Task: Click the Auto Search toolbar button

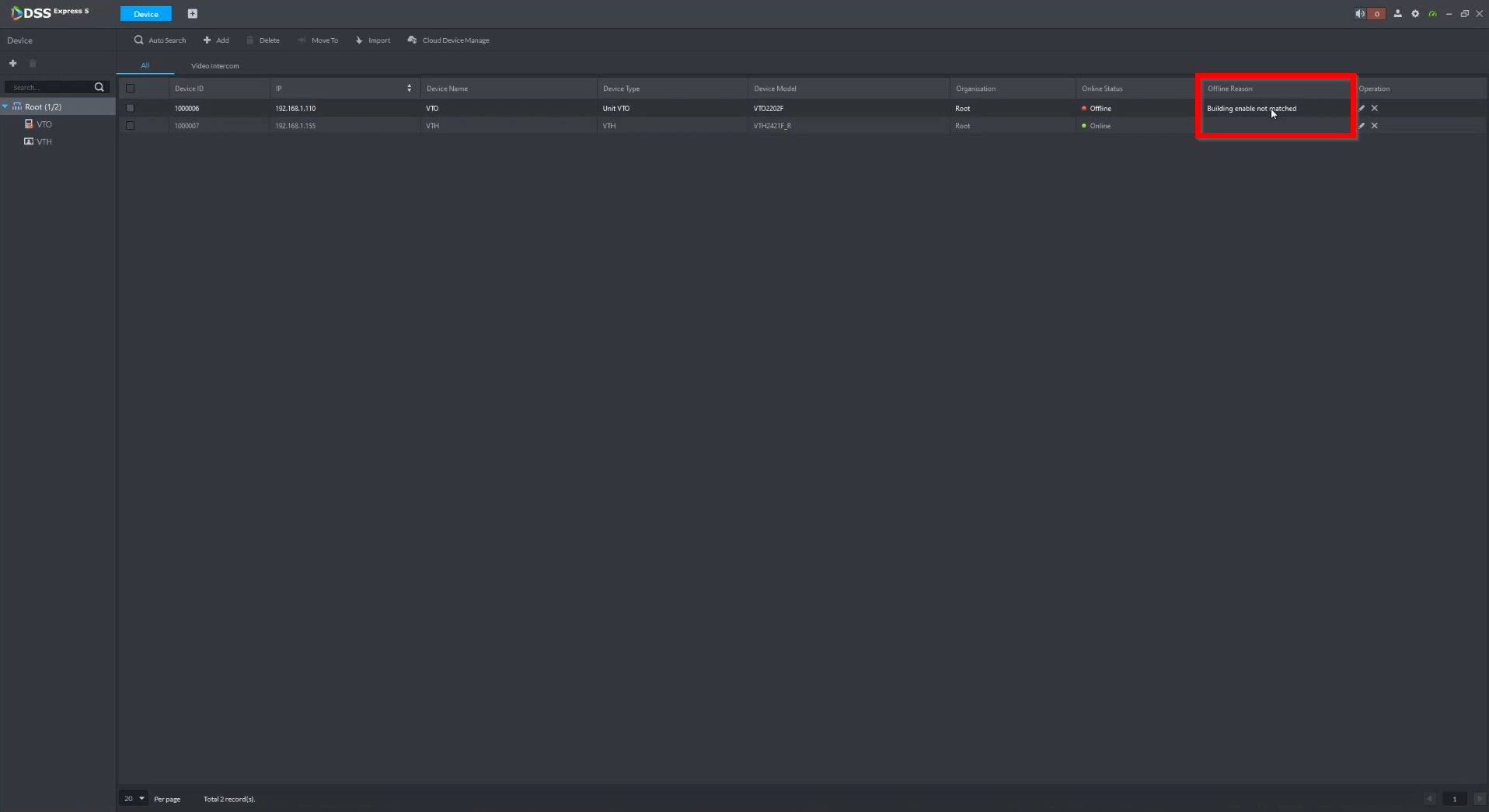Action: coord(160,40)
